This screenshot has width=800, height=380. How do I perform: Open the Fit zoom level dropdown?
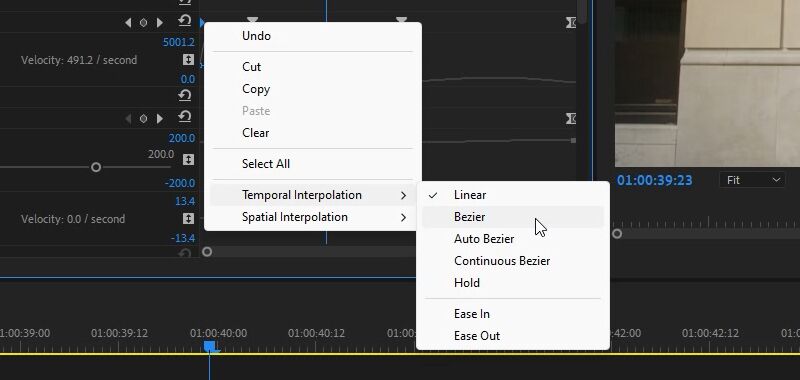tap(752, 180)
